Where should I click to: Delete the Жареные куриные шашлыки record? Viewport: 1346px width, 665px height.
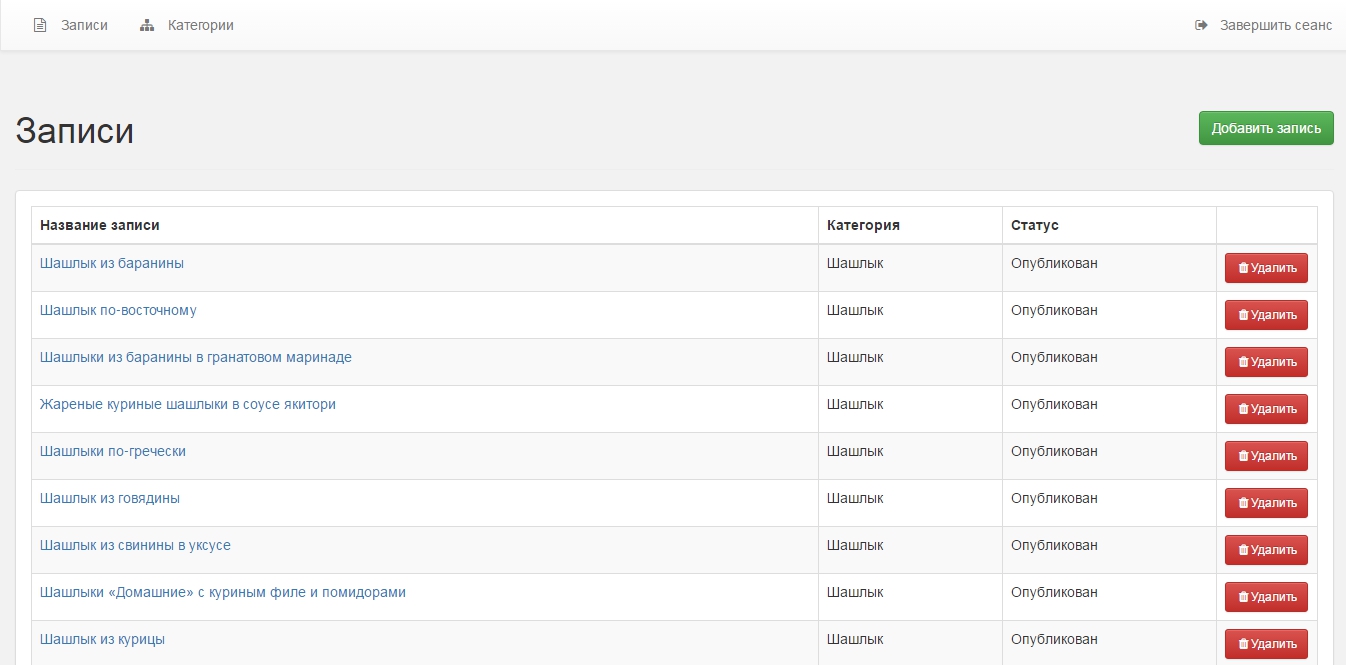1266,409
